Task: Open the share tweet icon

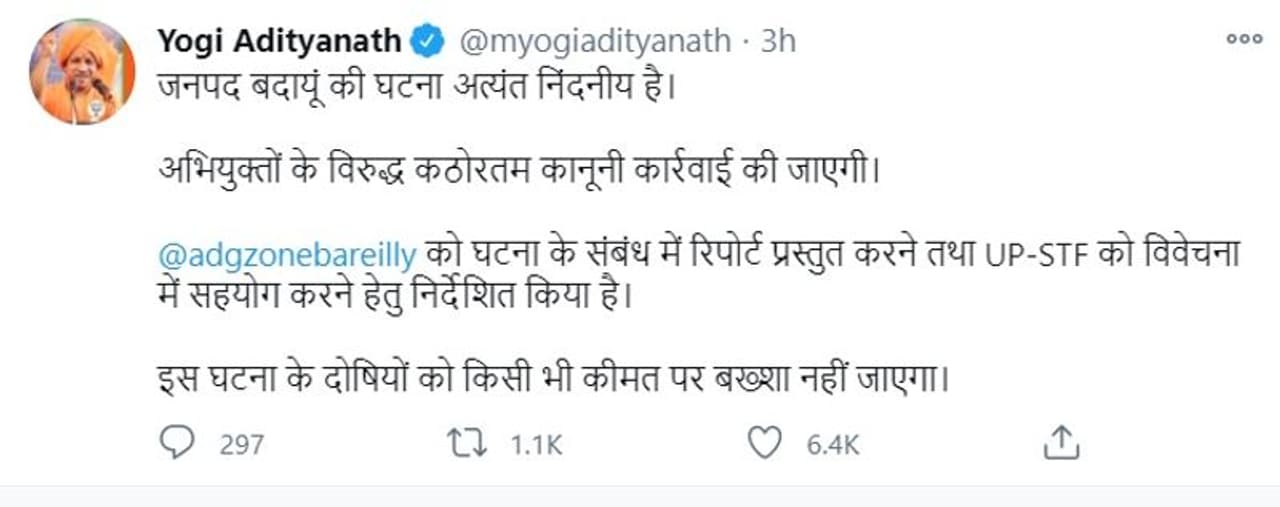Action: pos(1062,442)
